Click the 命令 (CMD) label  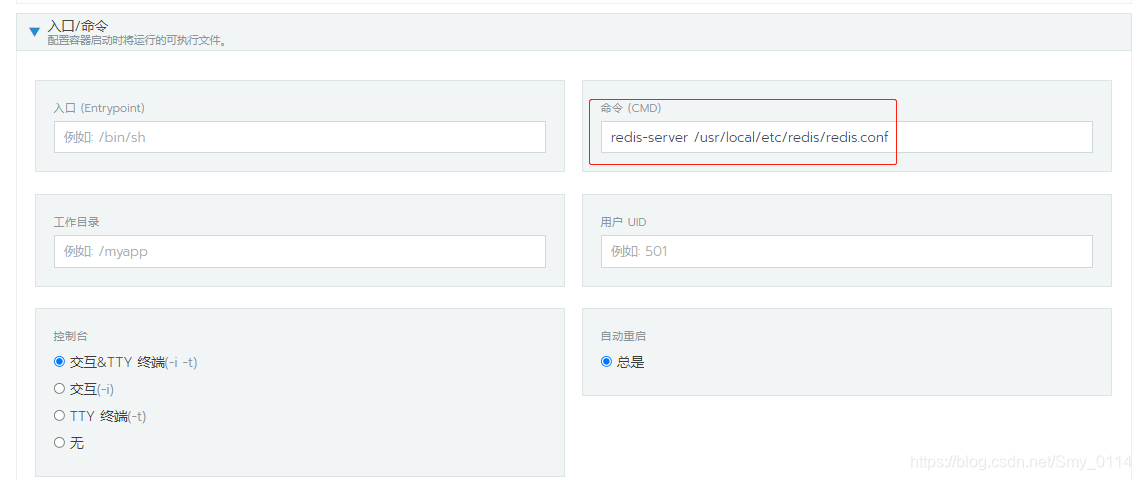pyautogui.click(x=630, y=108)
